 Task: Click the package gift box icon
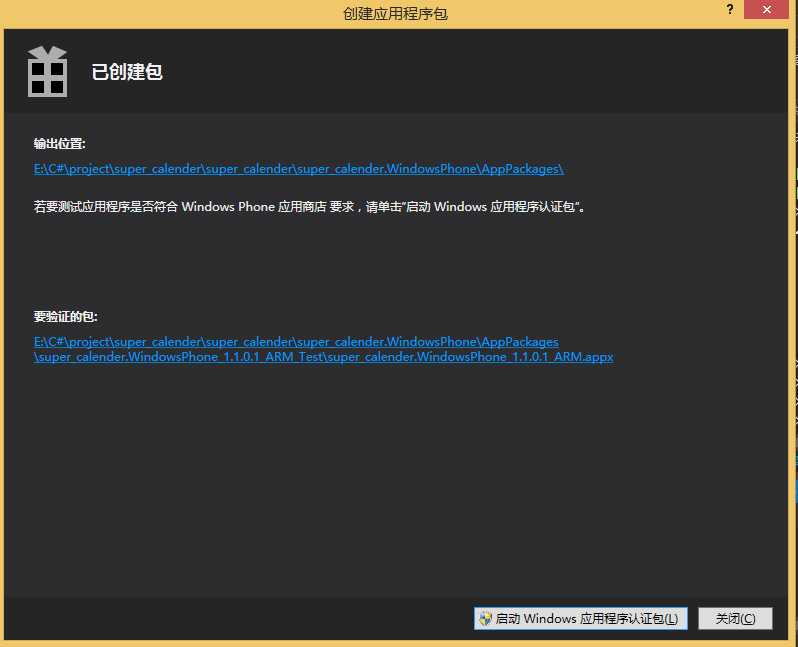[x=47, y=71]
